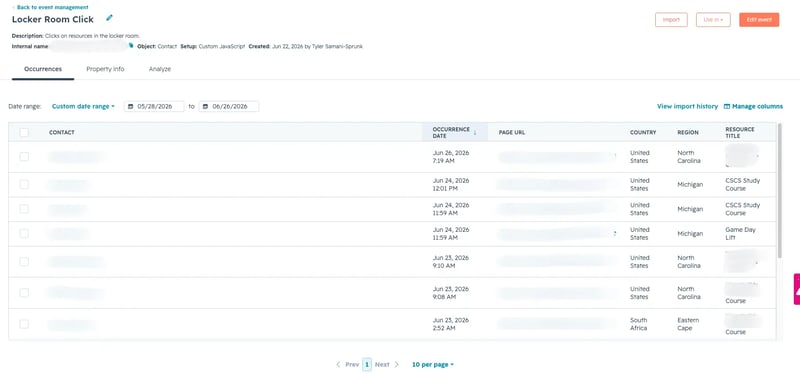
Task: Click the calendar icon in the 05/28/2026 field
Action: coord(131,107)
